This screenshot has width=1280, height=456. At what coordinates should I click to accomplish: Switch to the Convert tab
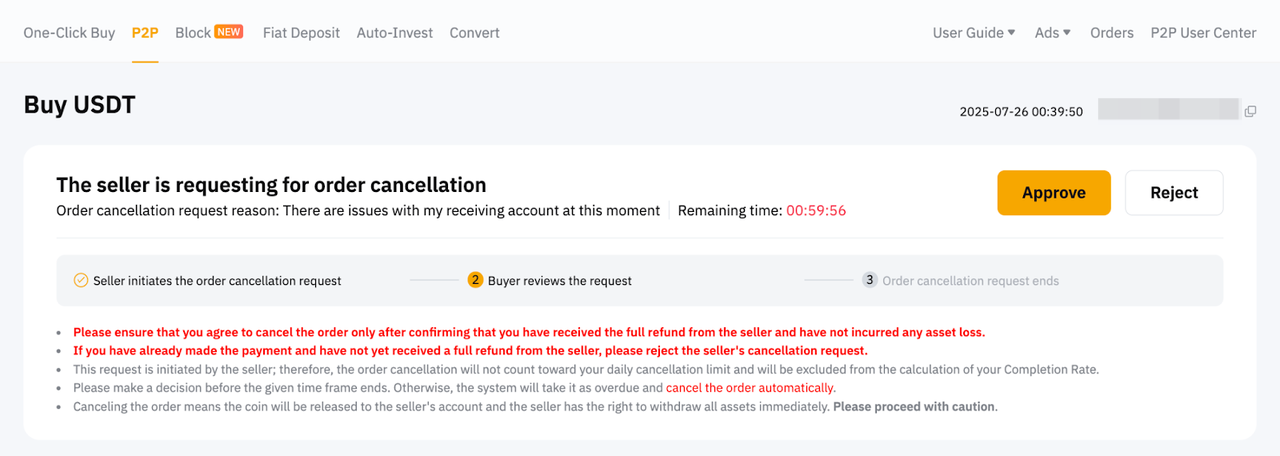pos(474,33)
